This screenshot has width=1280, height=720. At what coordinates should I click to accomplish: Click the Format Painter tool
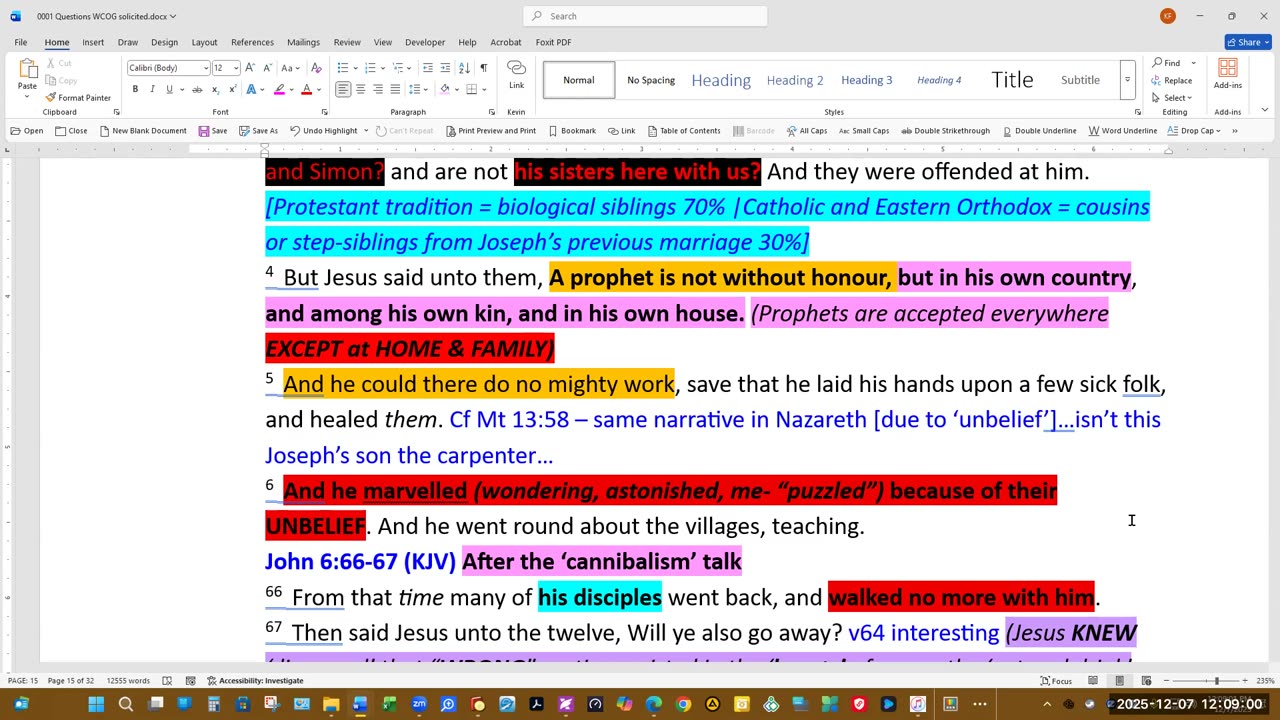coord(78,98)
